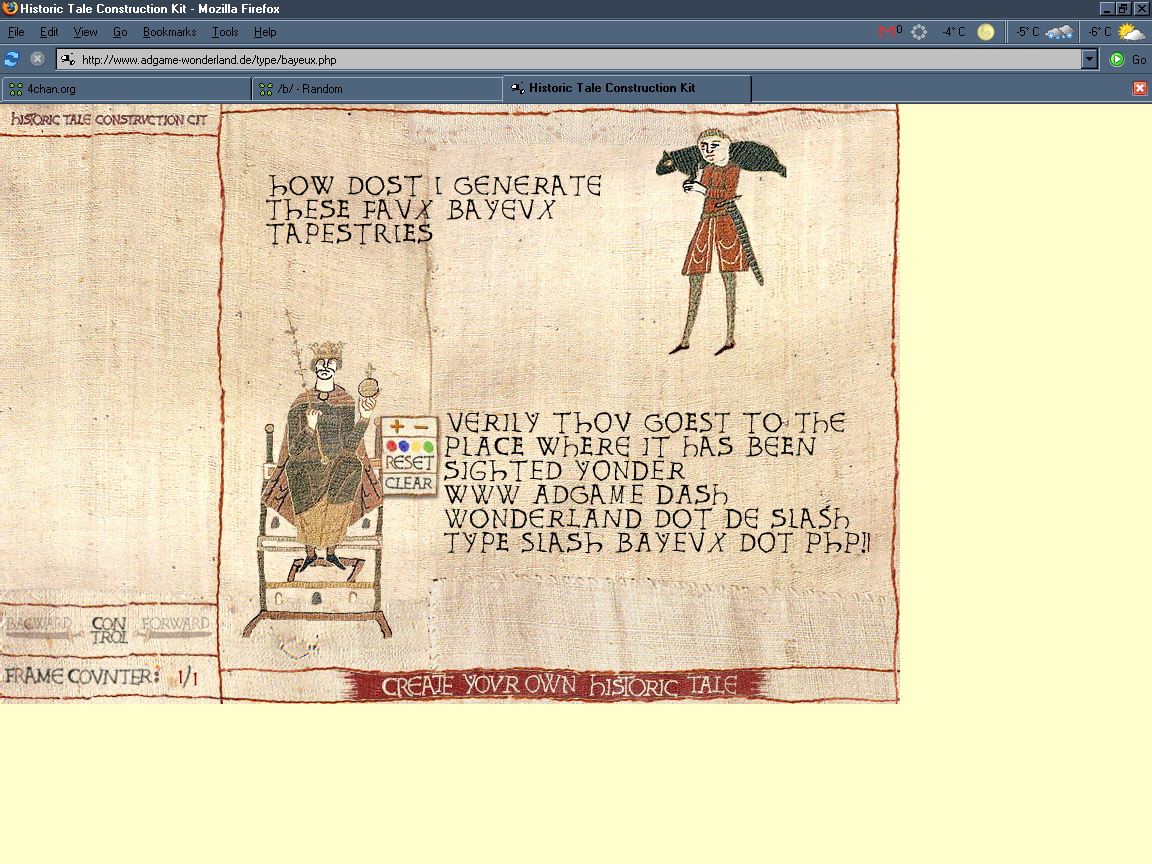
Task: Click the 'How dost I generate' text block
Action: pyautogui.click(x=433, y=209)
